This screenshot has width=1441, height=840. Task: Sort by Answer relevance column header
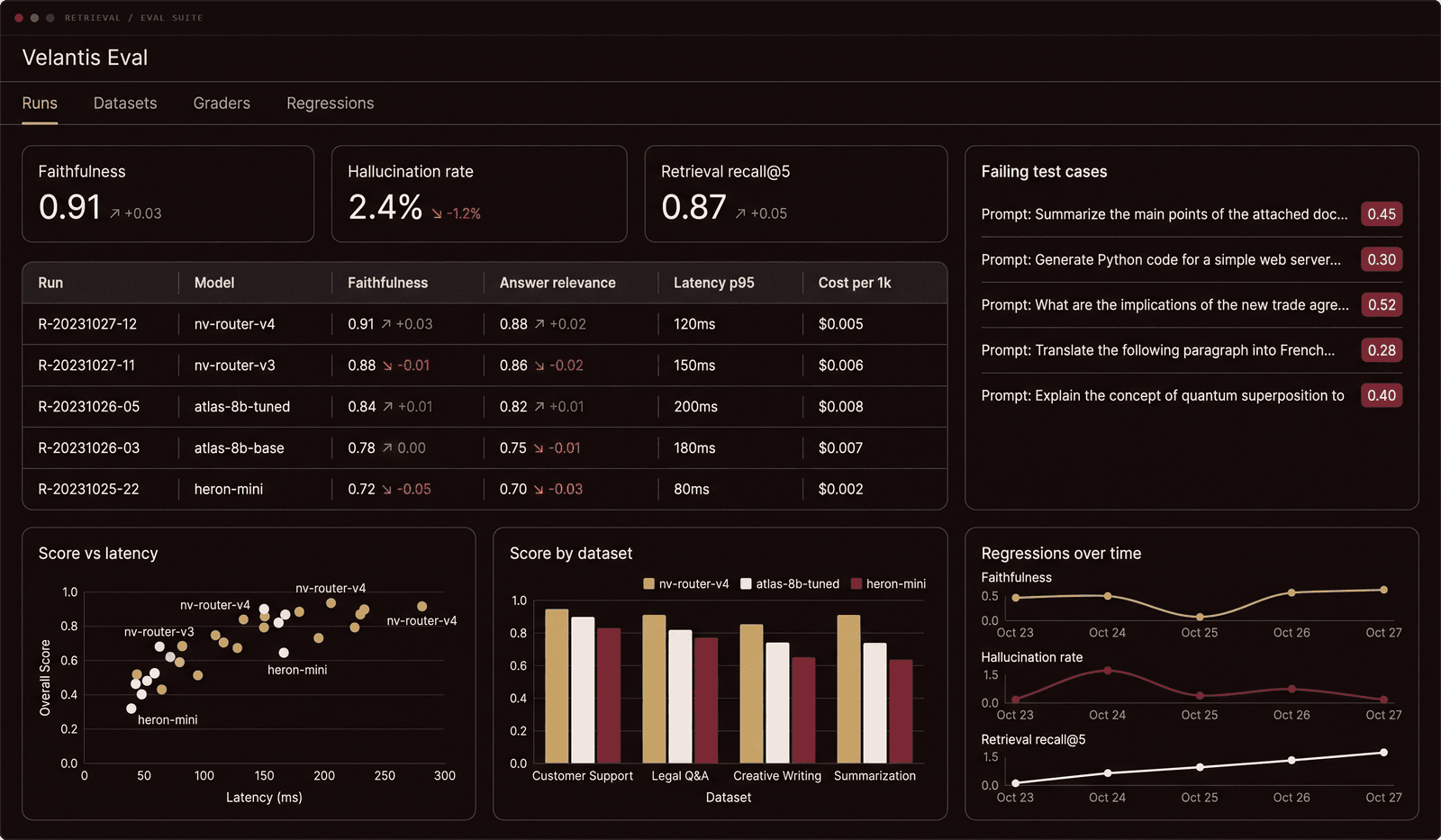pos(557,283)
